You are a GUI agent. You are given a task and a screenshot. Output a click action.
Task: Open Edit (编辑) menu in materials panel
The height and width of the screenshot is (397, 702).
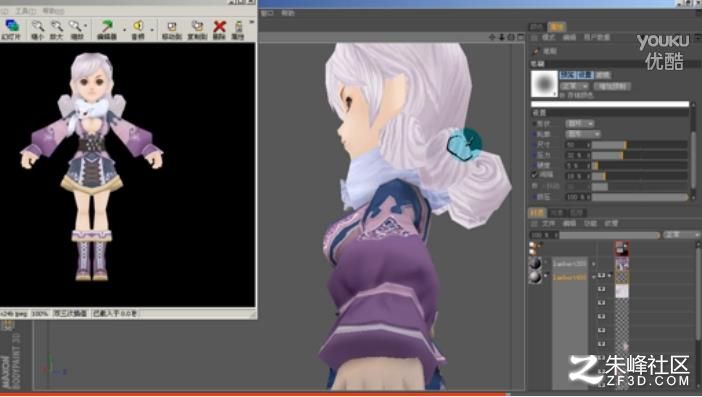coord(569,223)
